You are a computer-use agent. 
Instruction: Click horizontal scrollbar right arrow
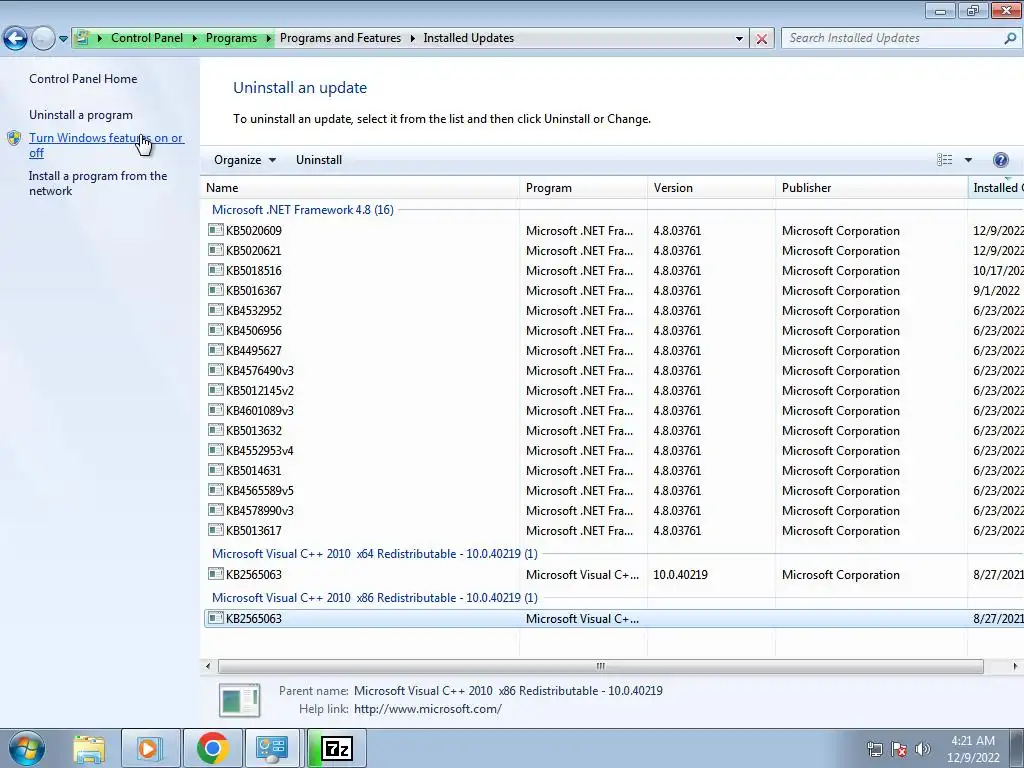click(1015, 666)
